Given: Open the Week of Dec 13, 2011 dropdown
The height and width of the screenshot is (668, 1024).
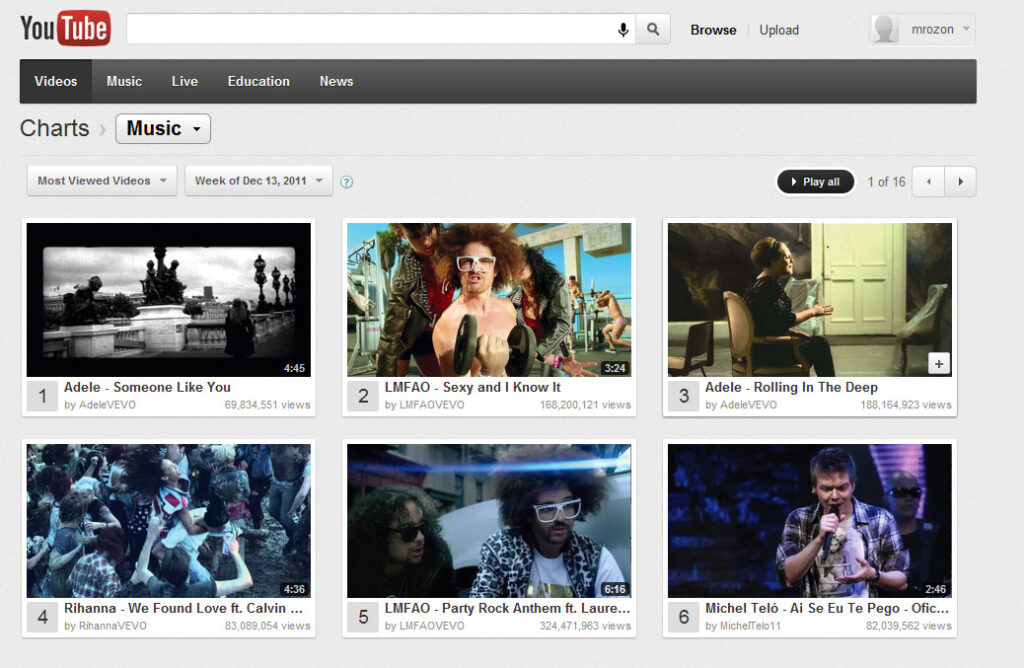Looking at the screenshot, I should 258,181.
